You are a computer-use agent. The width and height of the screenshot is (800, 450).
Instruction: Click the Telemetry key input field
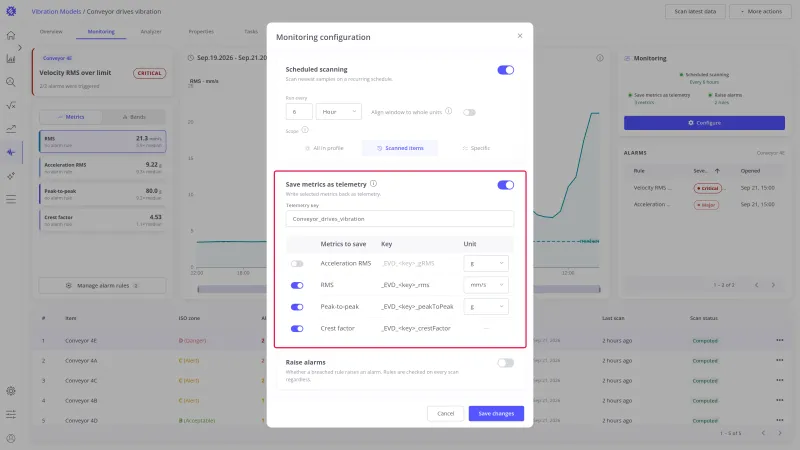click(400, 219)
